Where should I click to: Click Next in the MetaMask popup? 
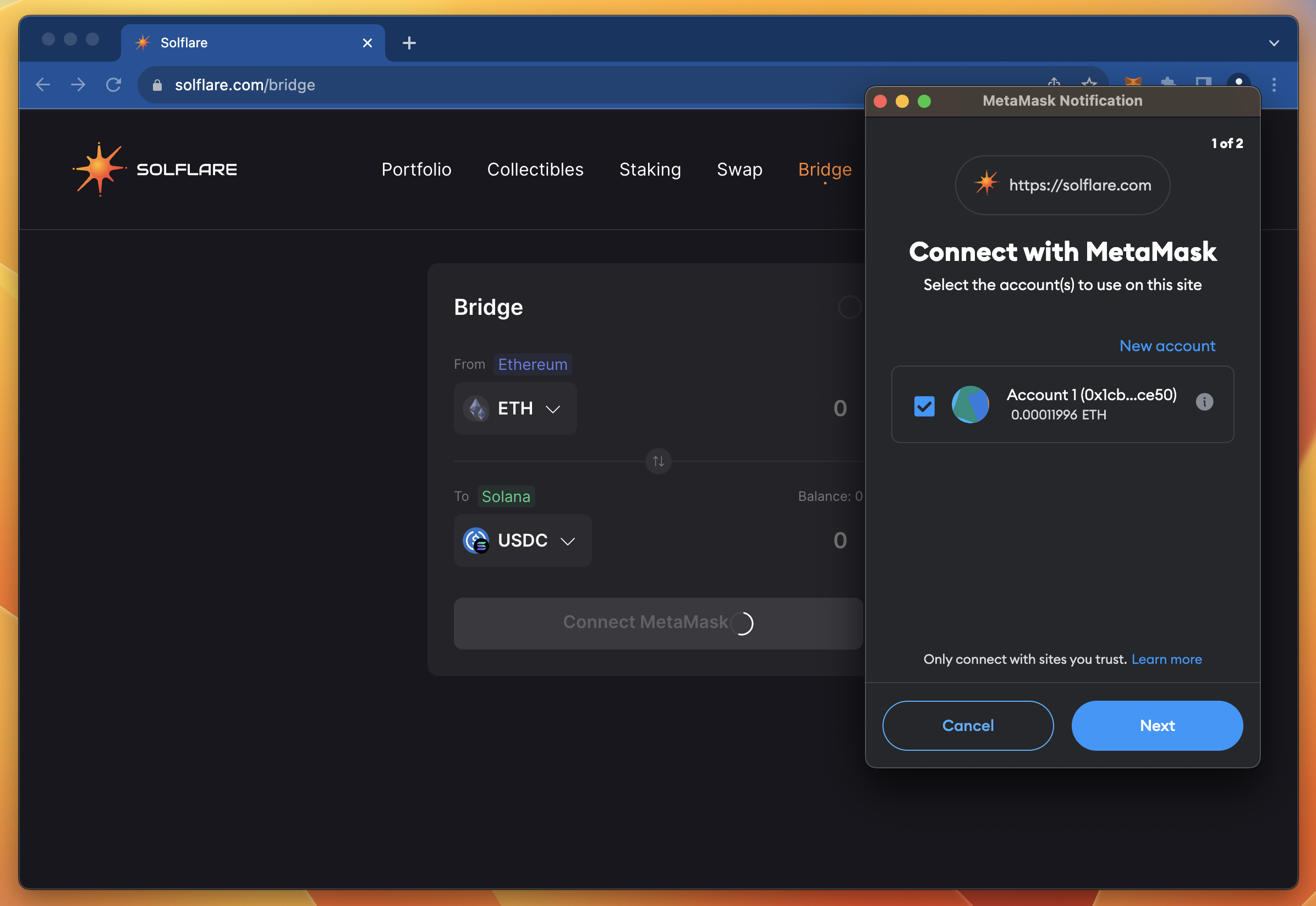pos(1157,725)
